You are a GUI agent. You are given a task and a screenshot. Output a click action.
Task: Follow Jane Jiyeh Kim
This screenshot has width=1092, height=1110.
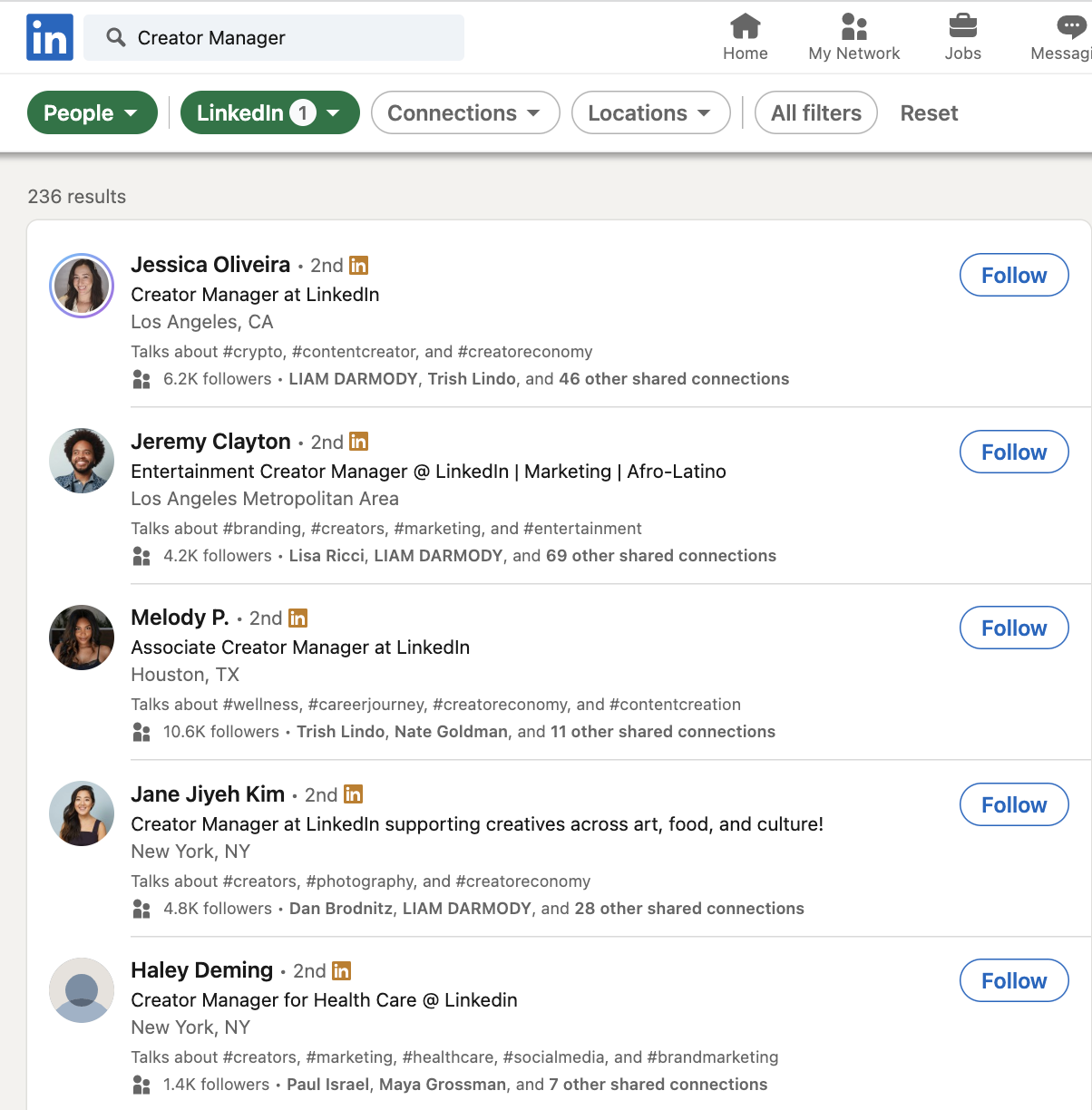point(1013,804)
